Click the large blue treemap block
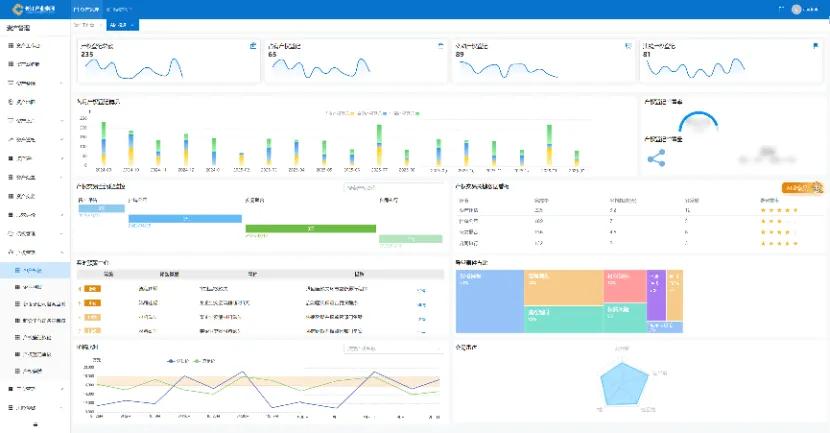 [x=490, y=301]
